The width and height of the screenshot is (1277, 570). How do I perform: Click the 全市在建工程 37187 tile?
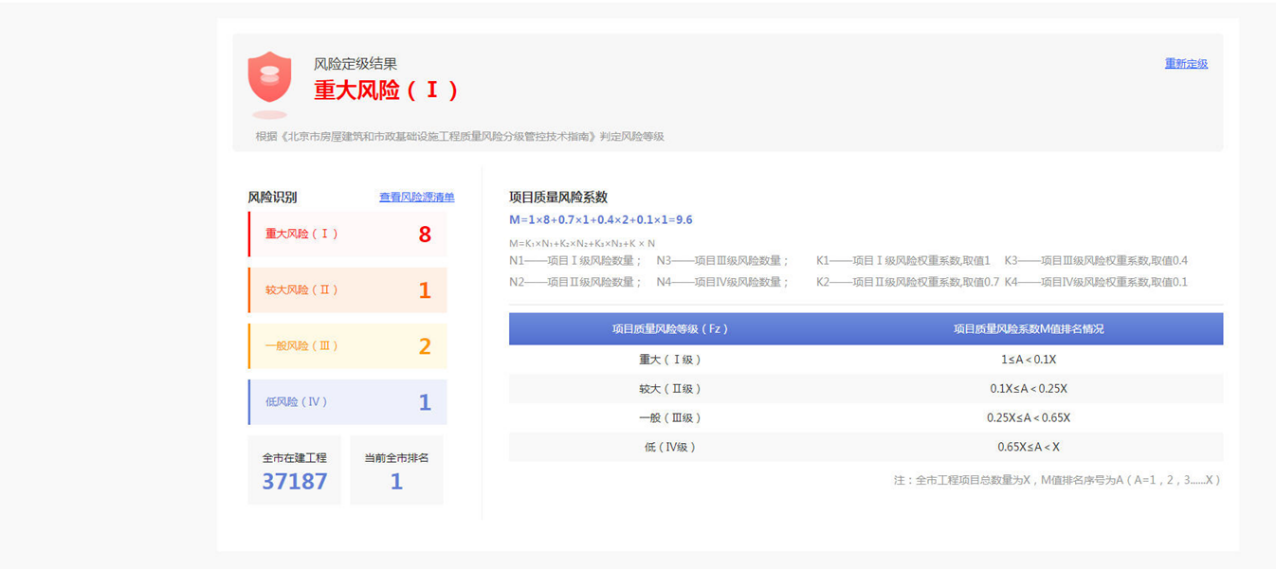point(295,470)
